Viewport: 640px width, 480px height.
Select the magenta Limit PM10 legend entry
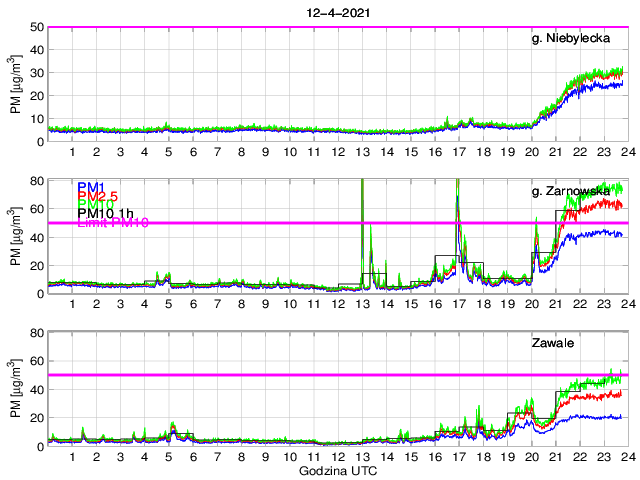(113, 225)
